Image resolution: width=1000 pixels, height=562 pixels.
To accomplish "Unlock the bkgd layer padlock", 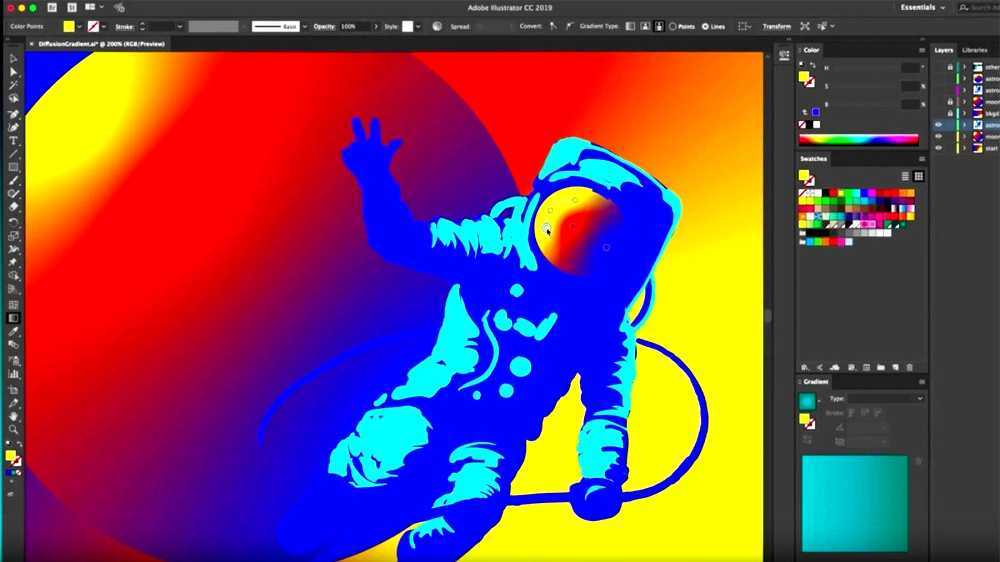I will [x=950, y=114].
